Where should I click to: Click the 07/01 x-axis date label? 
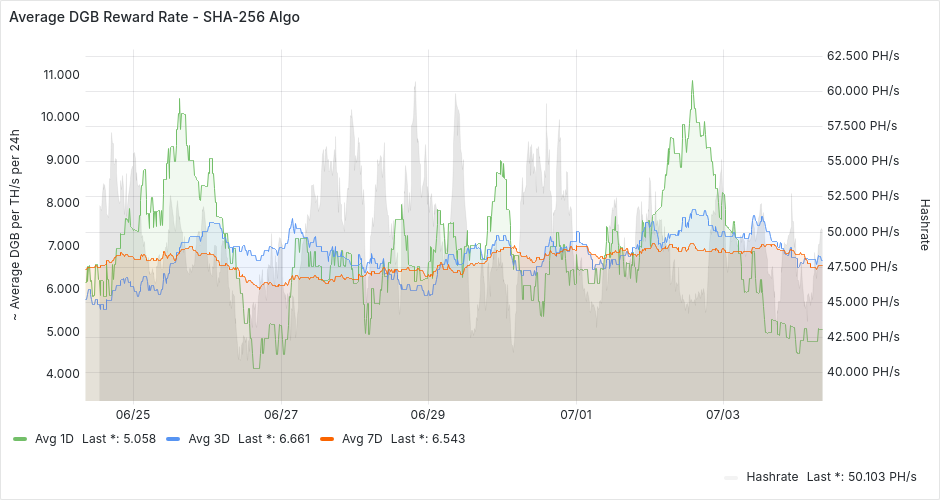tap(576, 414)
